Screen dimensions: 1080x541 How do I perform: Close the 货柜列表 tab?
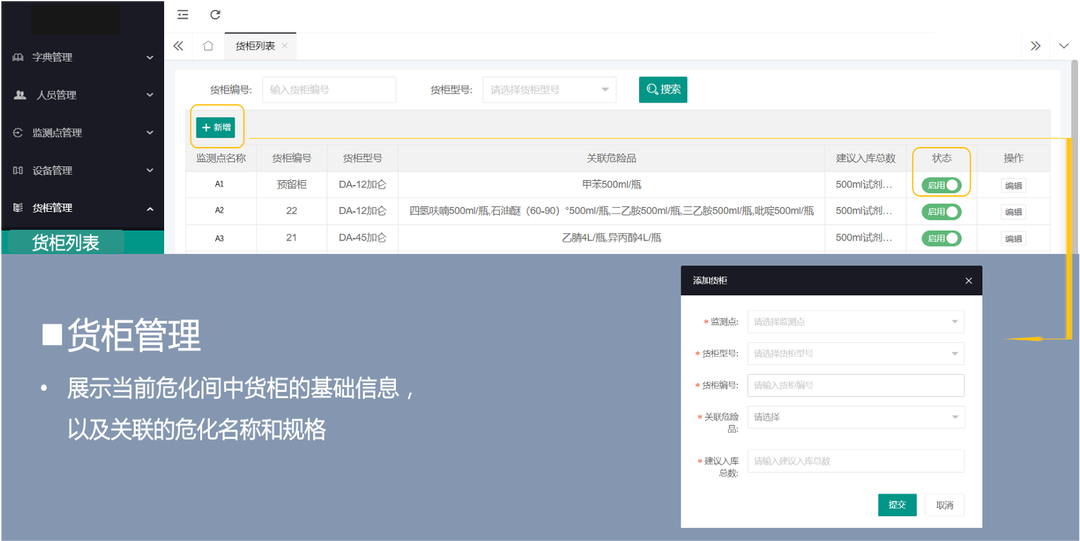coord(284,46)
